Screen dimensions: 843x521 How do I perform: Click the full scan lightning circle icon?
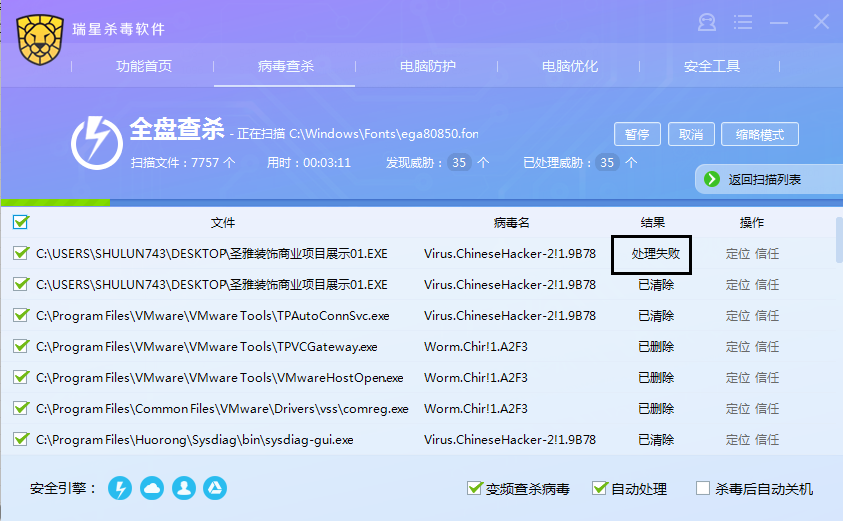pos(97,142)
